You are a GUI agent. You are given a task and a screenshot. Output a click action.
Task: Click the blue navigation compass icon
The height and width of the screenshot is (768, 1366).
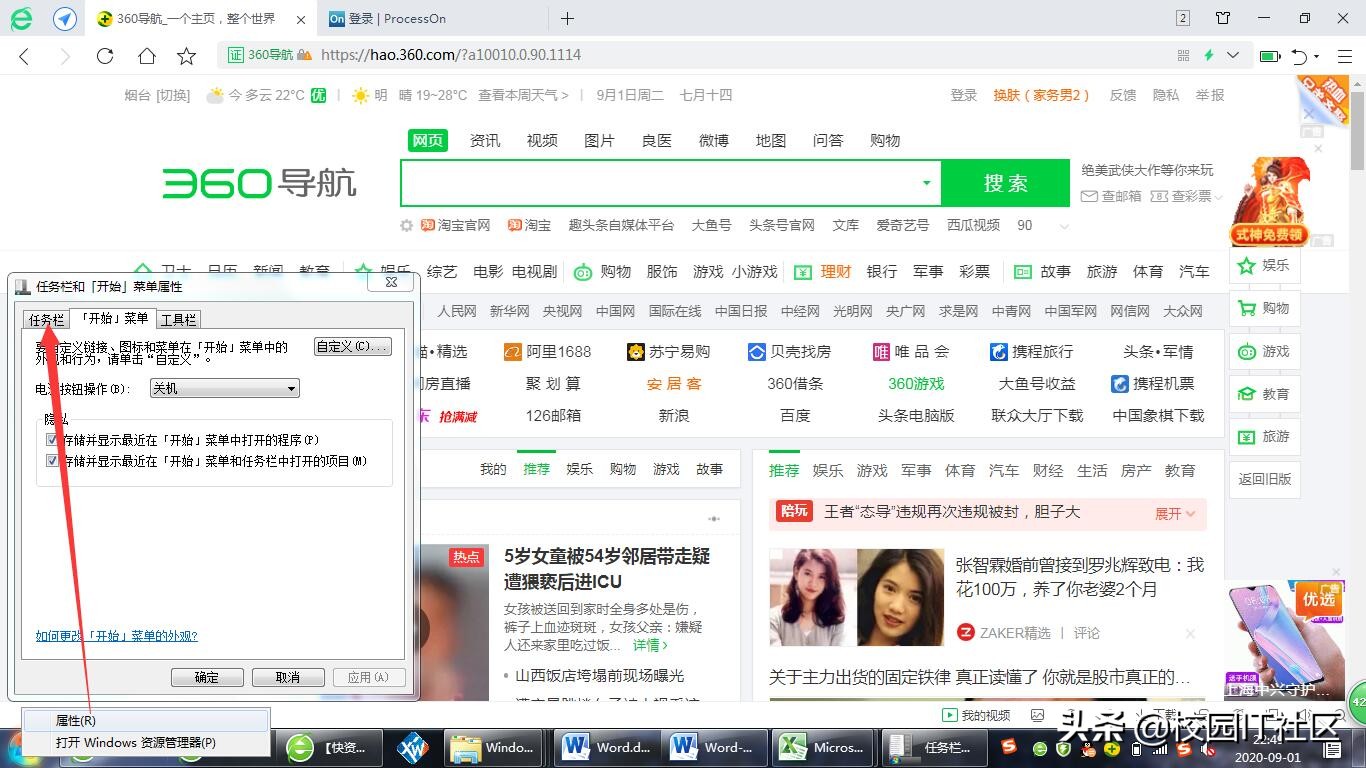[x=65, y=18]
